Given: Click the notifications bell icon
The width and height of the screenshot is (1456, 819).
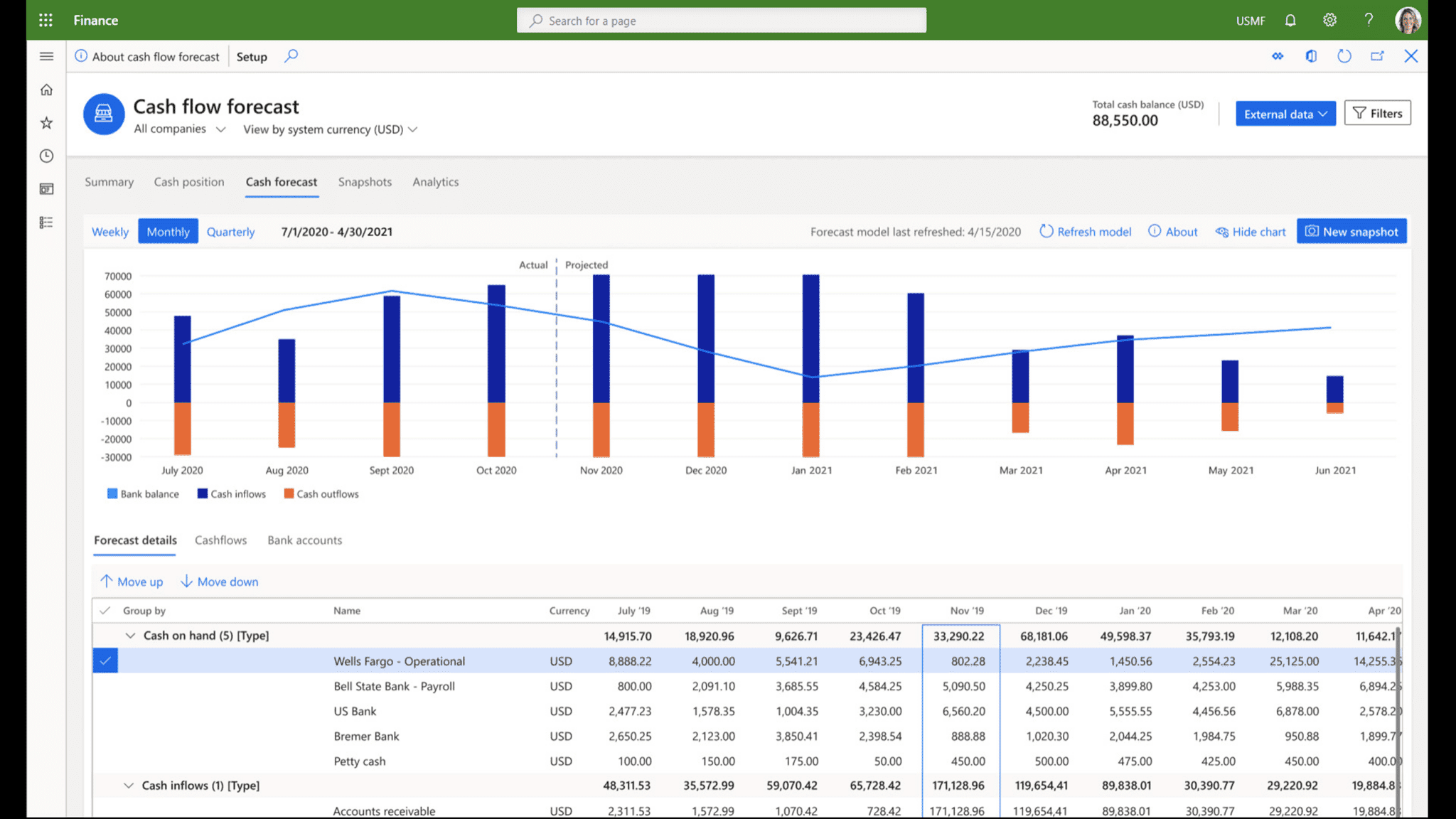Looking at the screenshot, I should point(1290,20).
